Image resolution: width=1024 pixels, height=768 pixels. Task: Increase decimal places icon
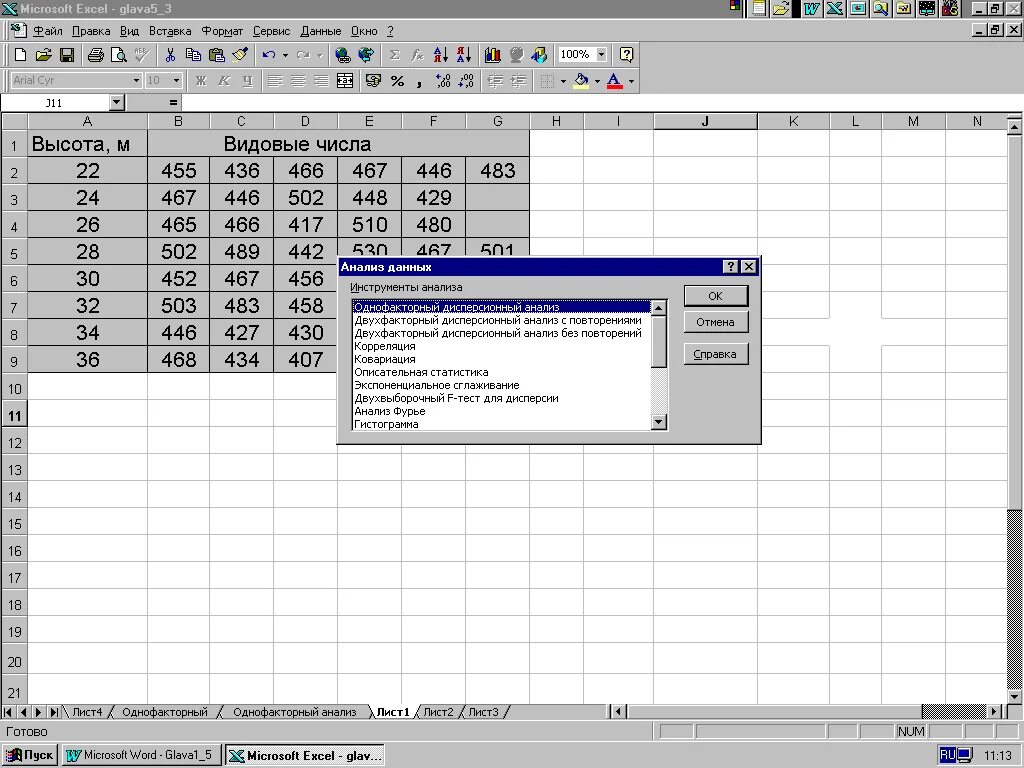(443, 81)
